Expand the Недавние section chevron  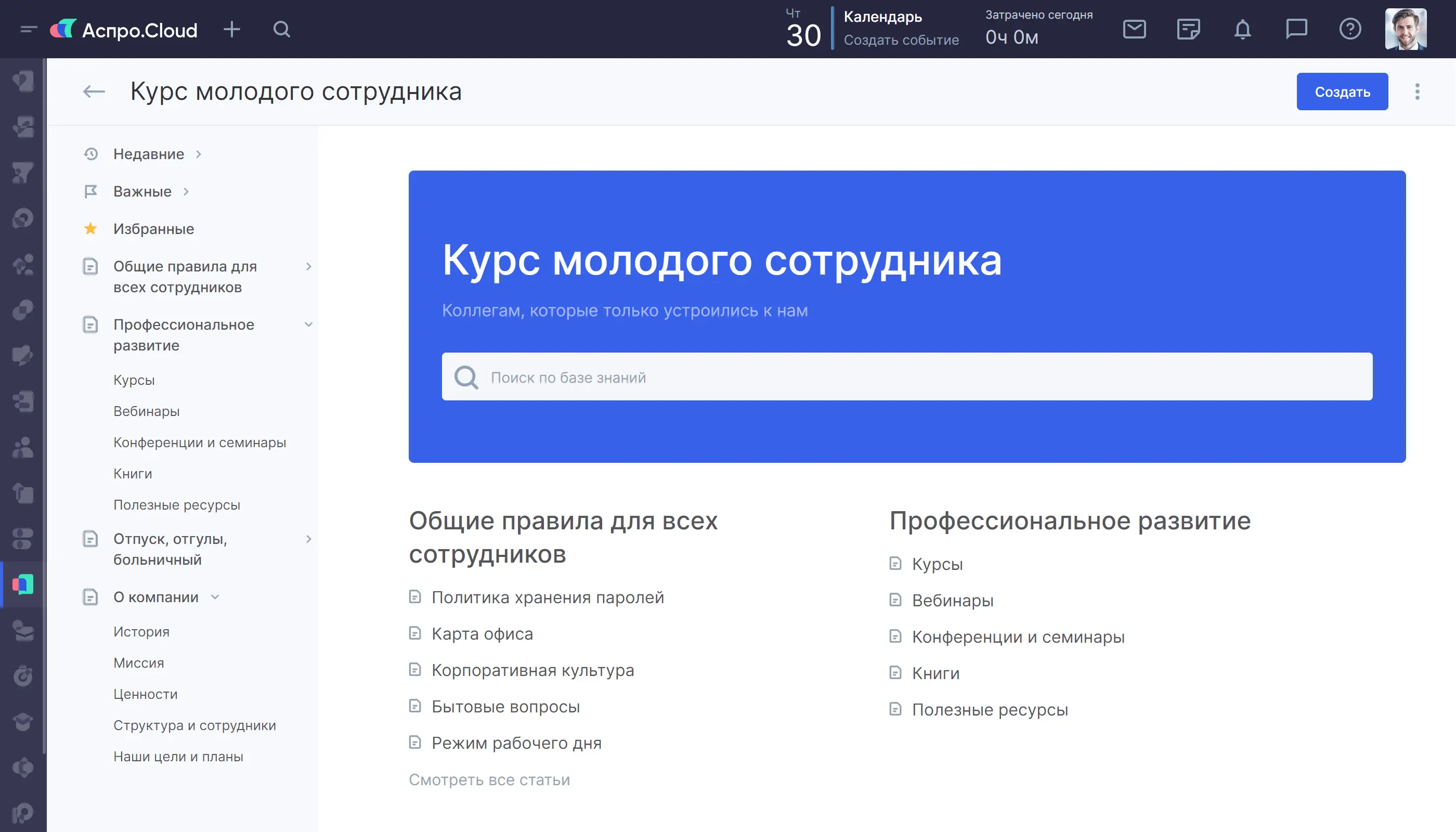(198, 154)
